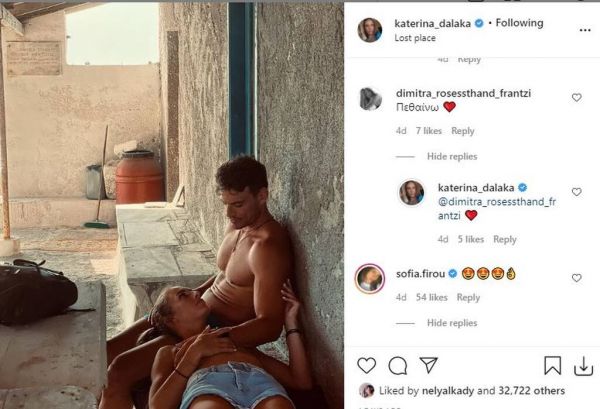Screen dimensions: 600x409
Task: View sofia.firou's profile avatar
Action: pyautogui.click(x=370, y=279)
